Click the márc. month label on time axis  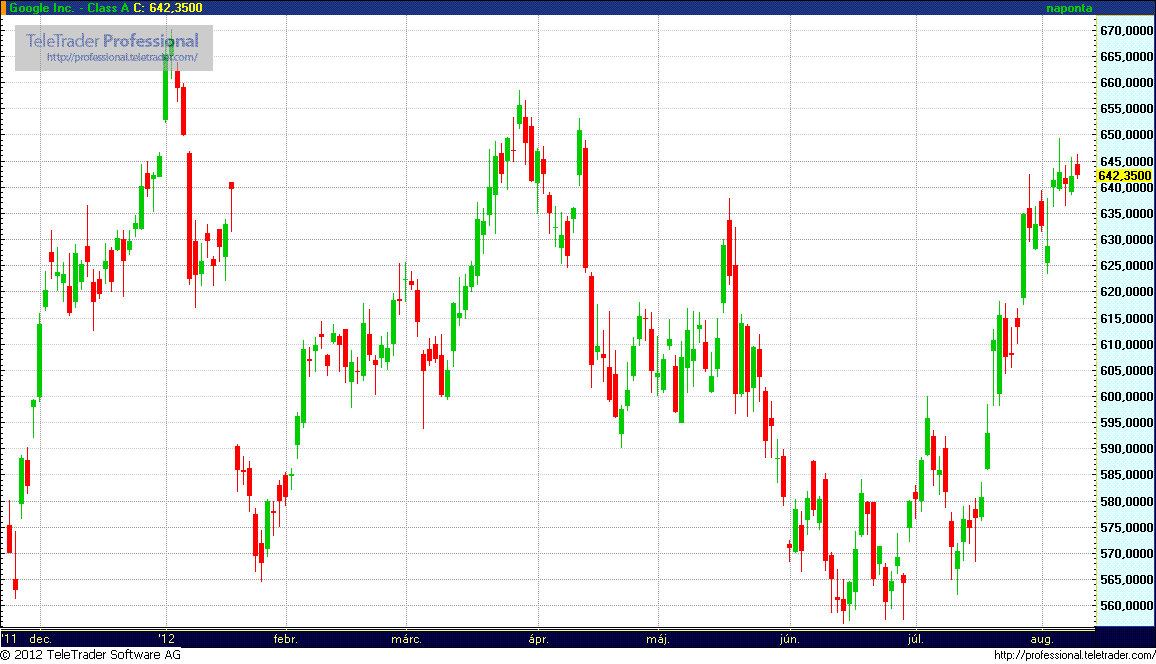tap(406, 639)
